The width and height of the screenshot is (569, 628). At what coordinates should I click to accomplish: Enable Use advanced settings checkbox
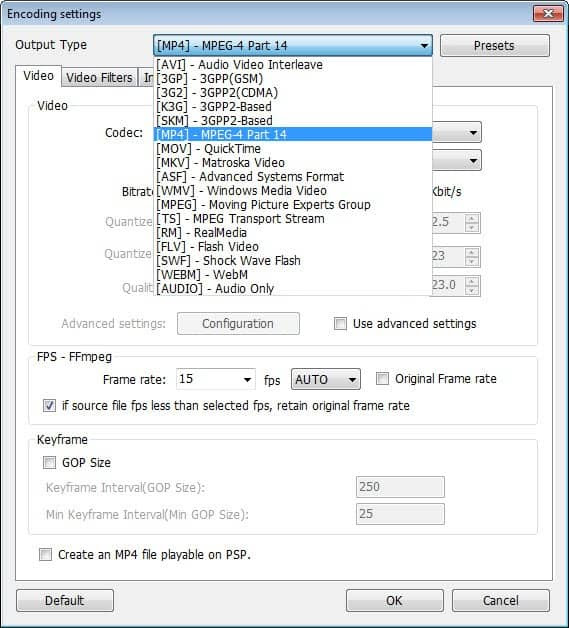340,324
